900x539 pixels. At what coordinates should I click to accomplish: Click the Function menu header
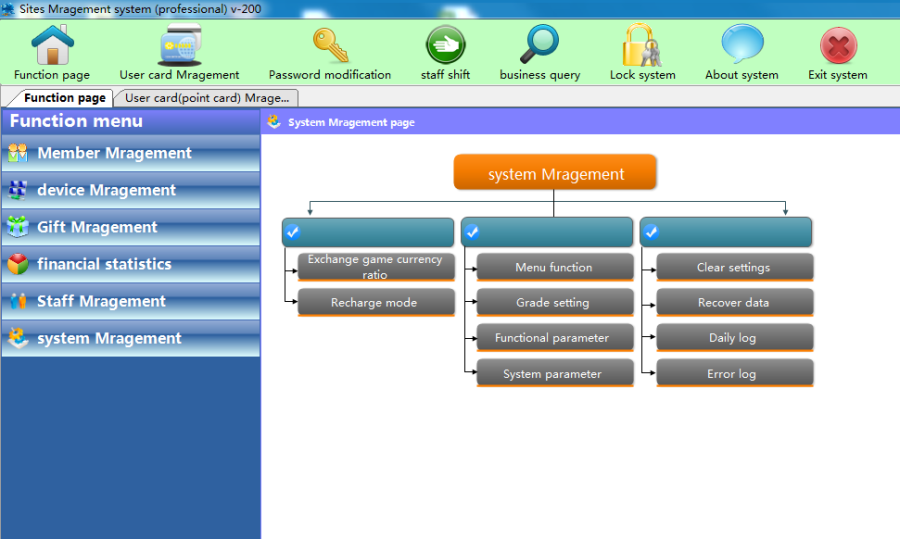coord(131,121)
